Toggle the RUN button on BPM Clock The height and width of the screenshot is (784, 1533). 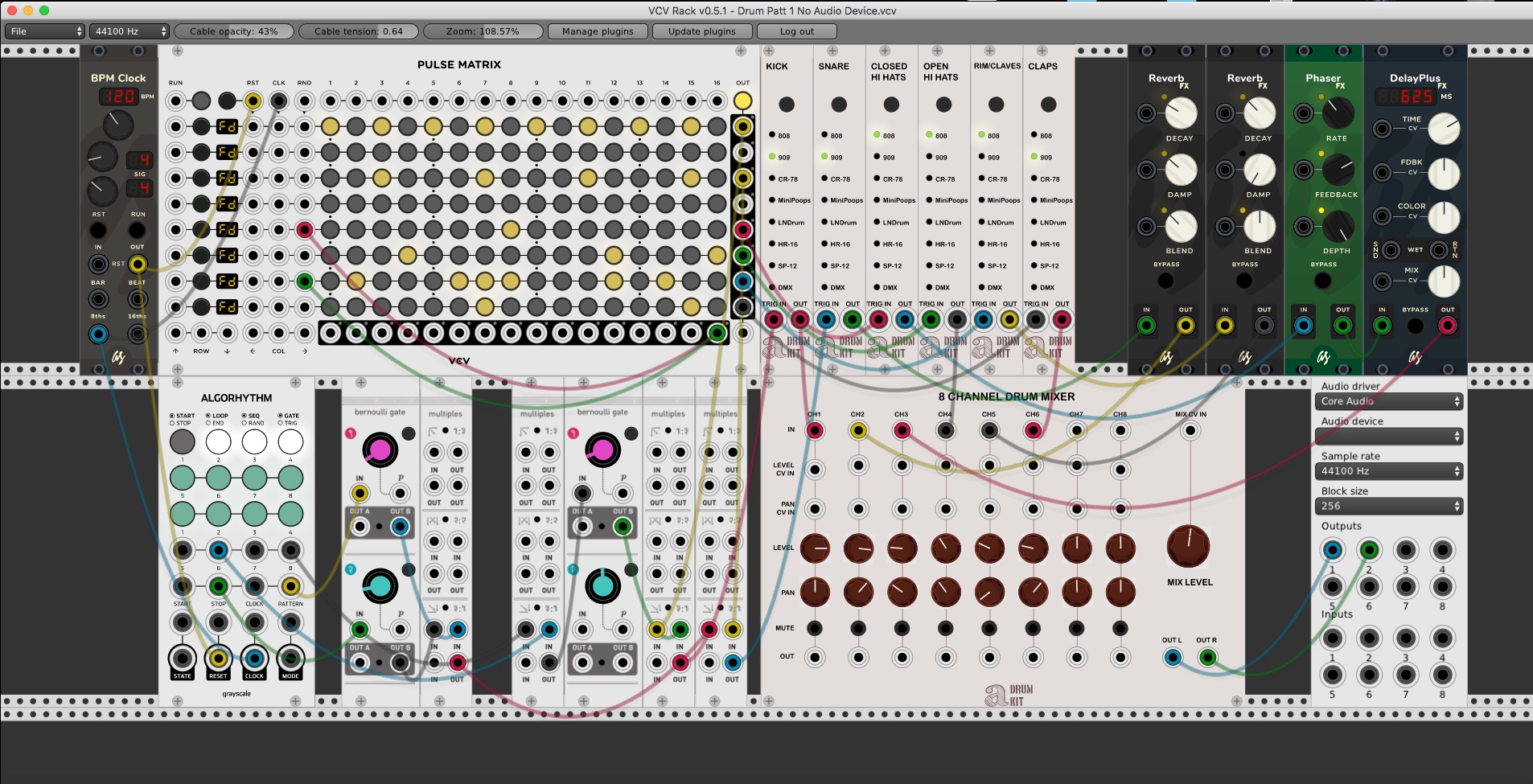click(138, 231)
